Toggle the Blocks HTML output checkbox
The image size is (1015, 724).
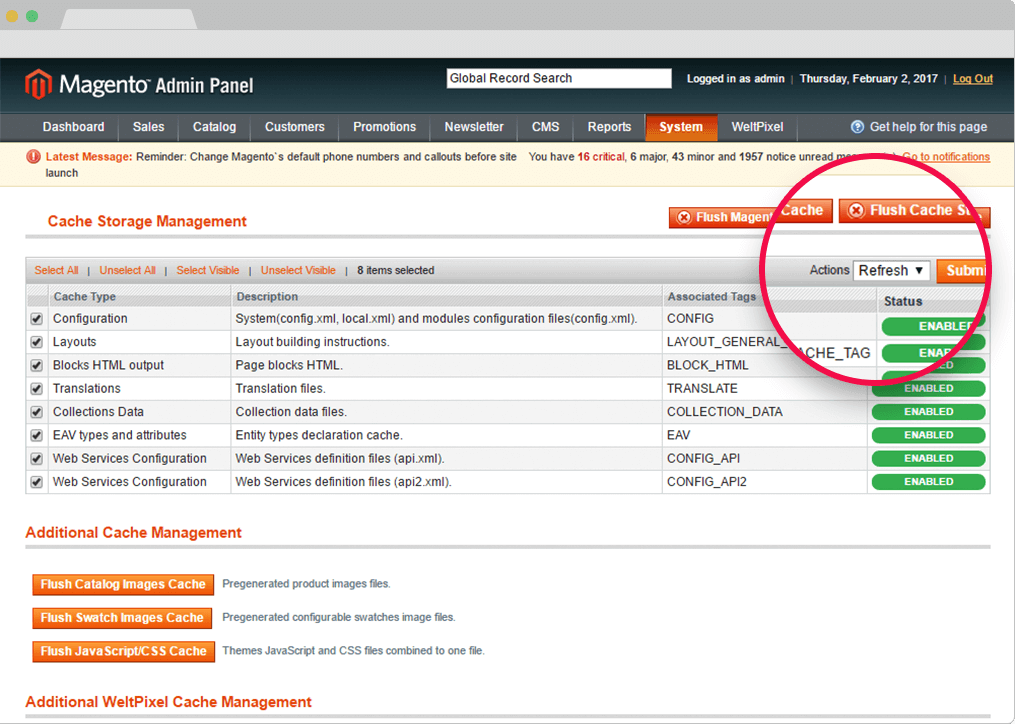tap(36, 364)
